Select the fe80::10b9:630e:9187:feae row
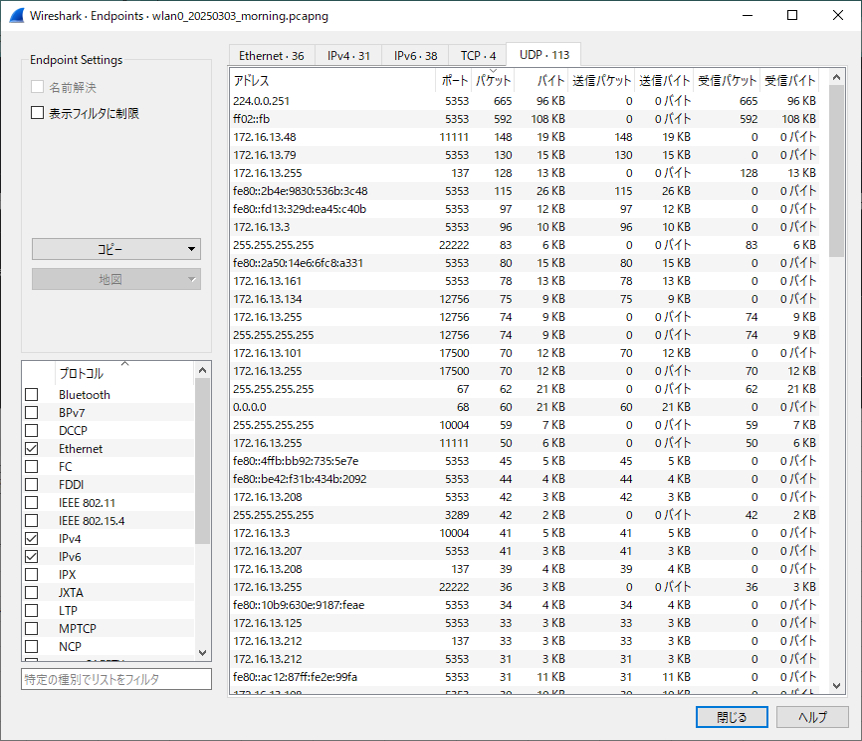 [x=524, y=605]
